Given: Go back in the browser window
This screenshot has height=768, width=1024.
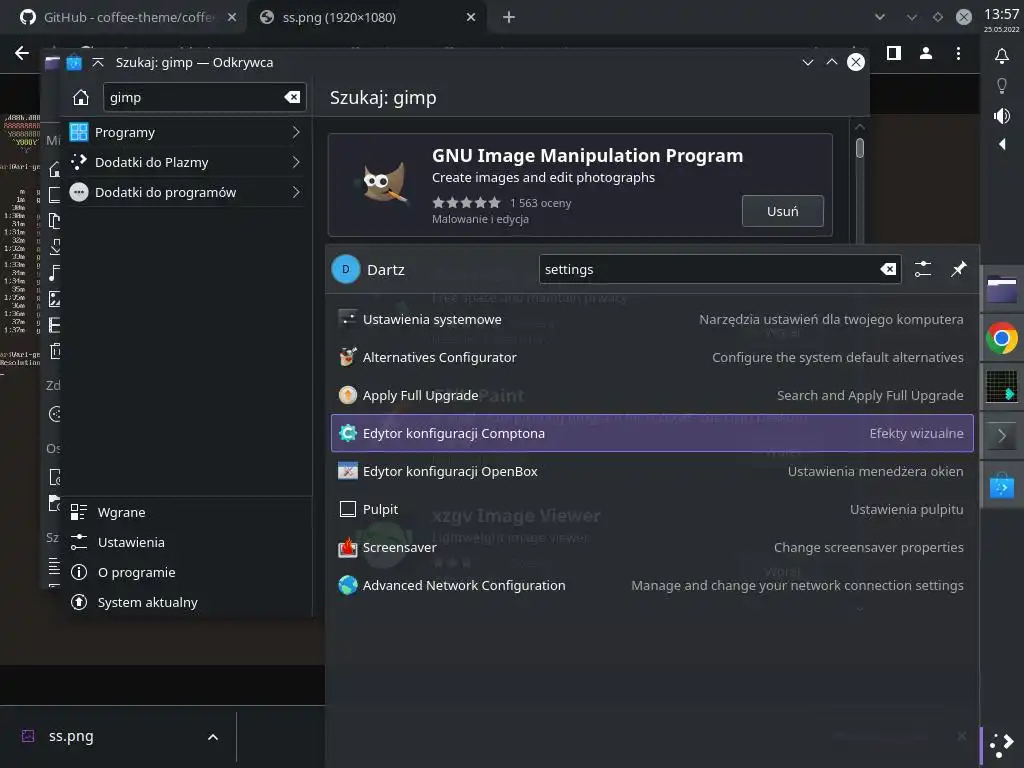Looking at the screenshot, I should (x=22, y=53).
